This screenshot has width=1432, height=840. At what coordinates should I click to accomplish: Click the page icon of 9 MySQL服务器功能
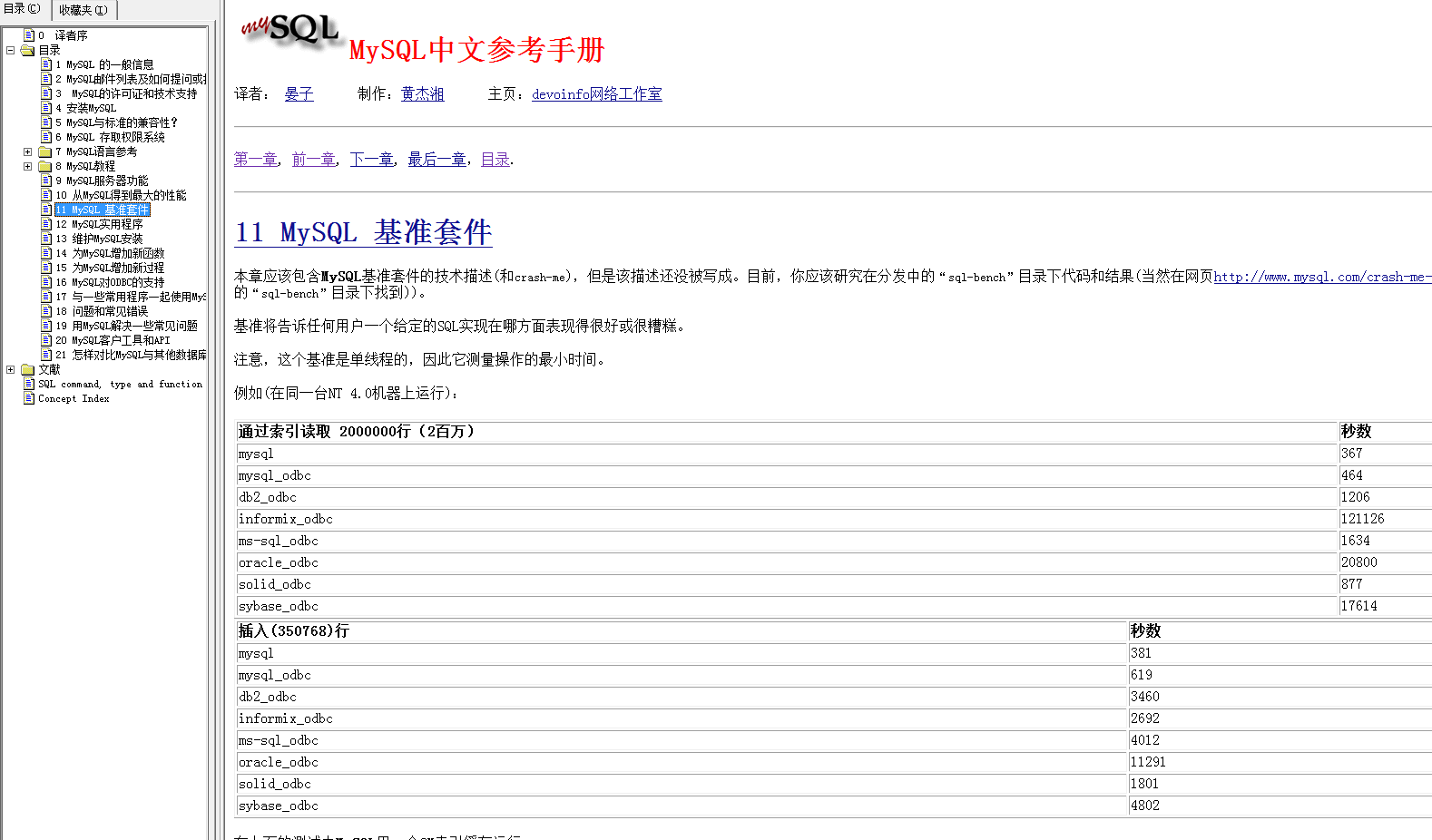[x=46, y=181]
